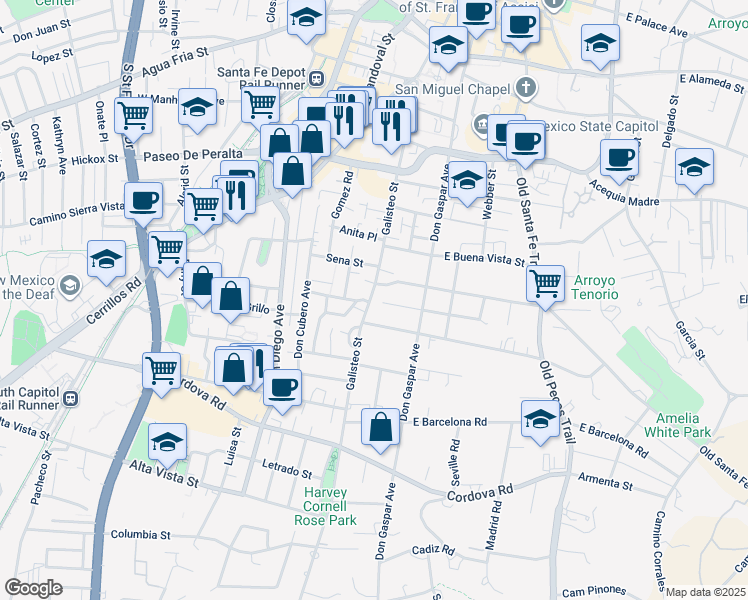Screen dimensions: 748x600
Task: Open the cafe marker above Old Santa Fe Trail label
Action: click(525, 145)
